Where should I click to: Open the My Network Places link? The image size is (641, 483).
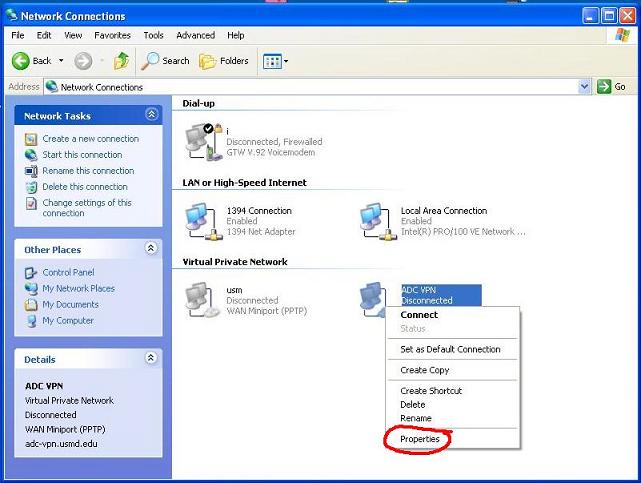point(78,288)
